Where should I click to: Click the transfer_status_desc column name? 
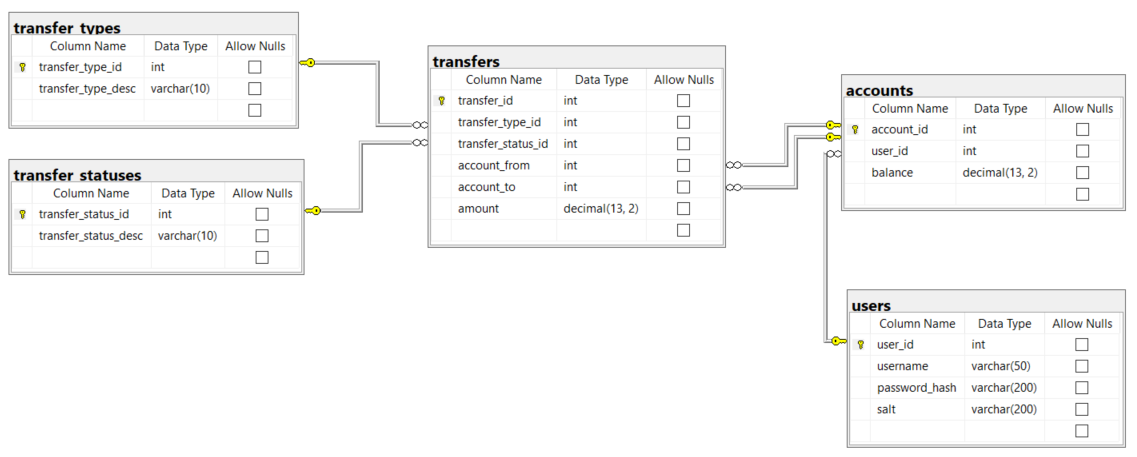click(x=91, y=236)
